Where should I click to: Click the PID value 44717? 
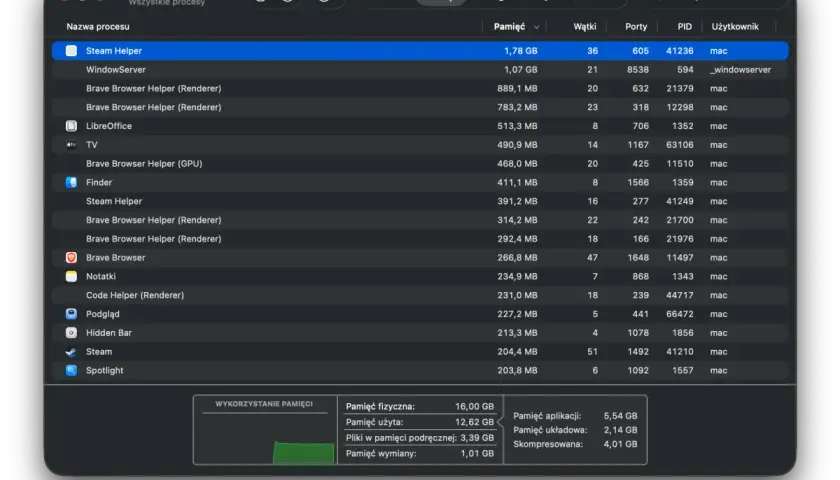click(x=680, y=295)
